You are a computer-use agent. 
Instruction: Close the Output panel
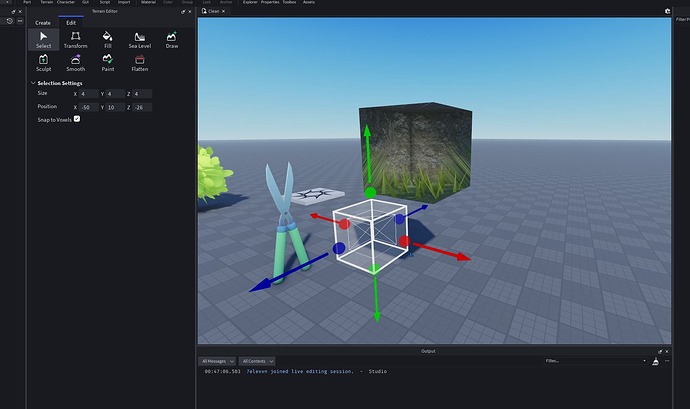tap(667, 351)
